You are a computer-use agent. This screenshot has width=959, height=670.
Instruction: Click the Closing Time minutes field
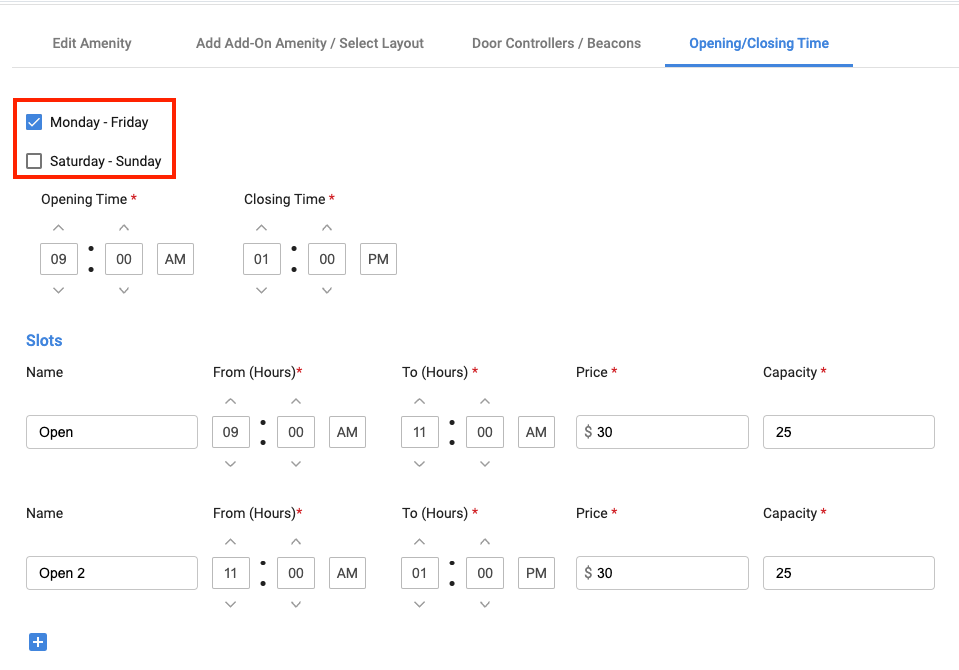coord(327,259)
